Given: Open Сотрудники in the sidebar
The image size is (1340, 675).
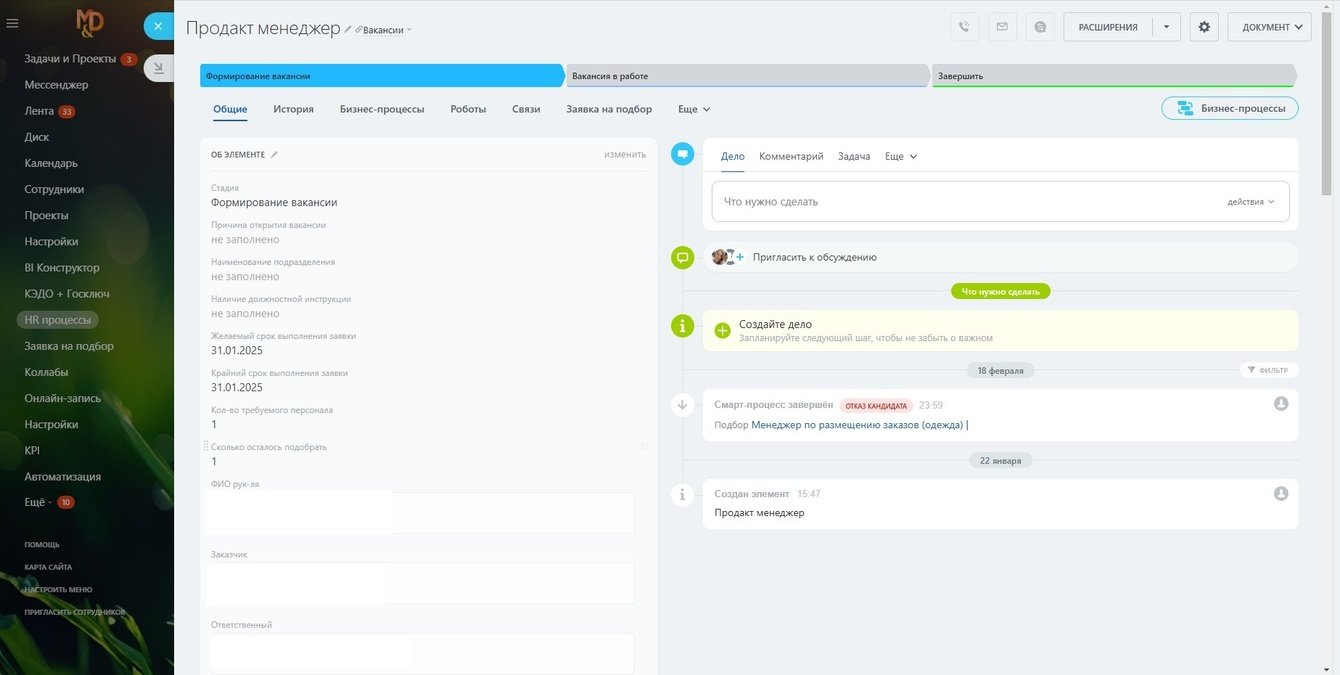Looking at the screenshot, I should pyautogui.click(x=54, y=189).
